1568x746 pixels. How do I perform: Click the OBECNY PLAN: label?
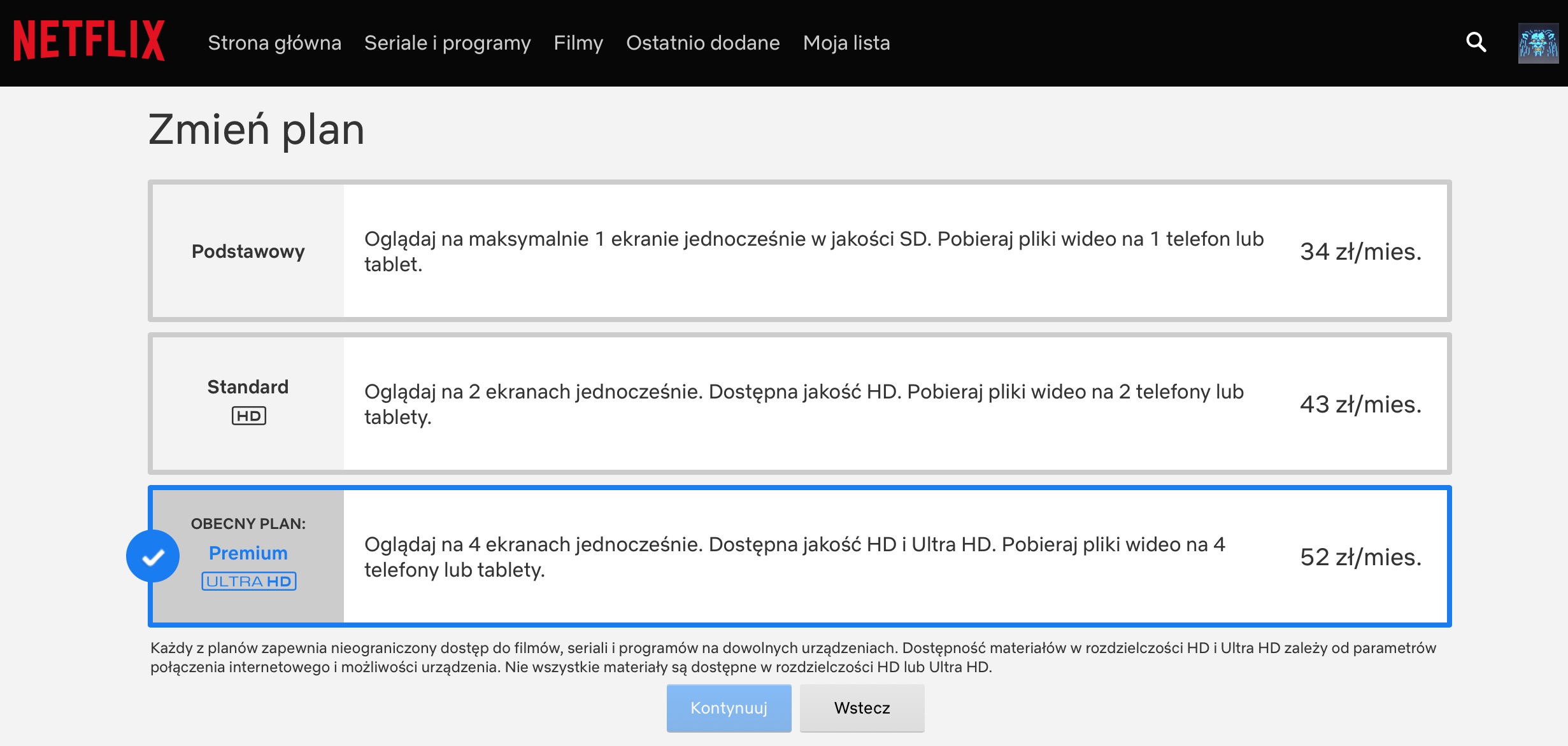tap(248, 523)
